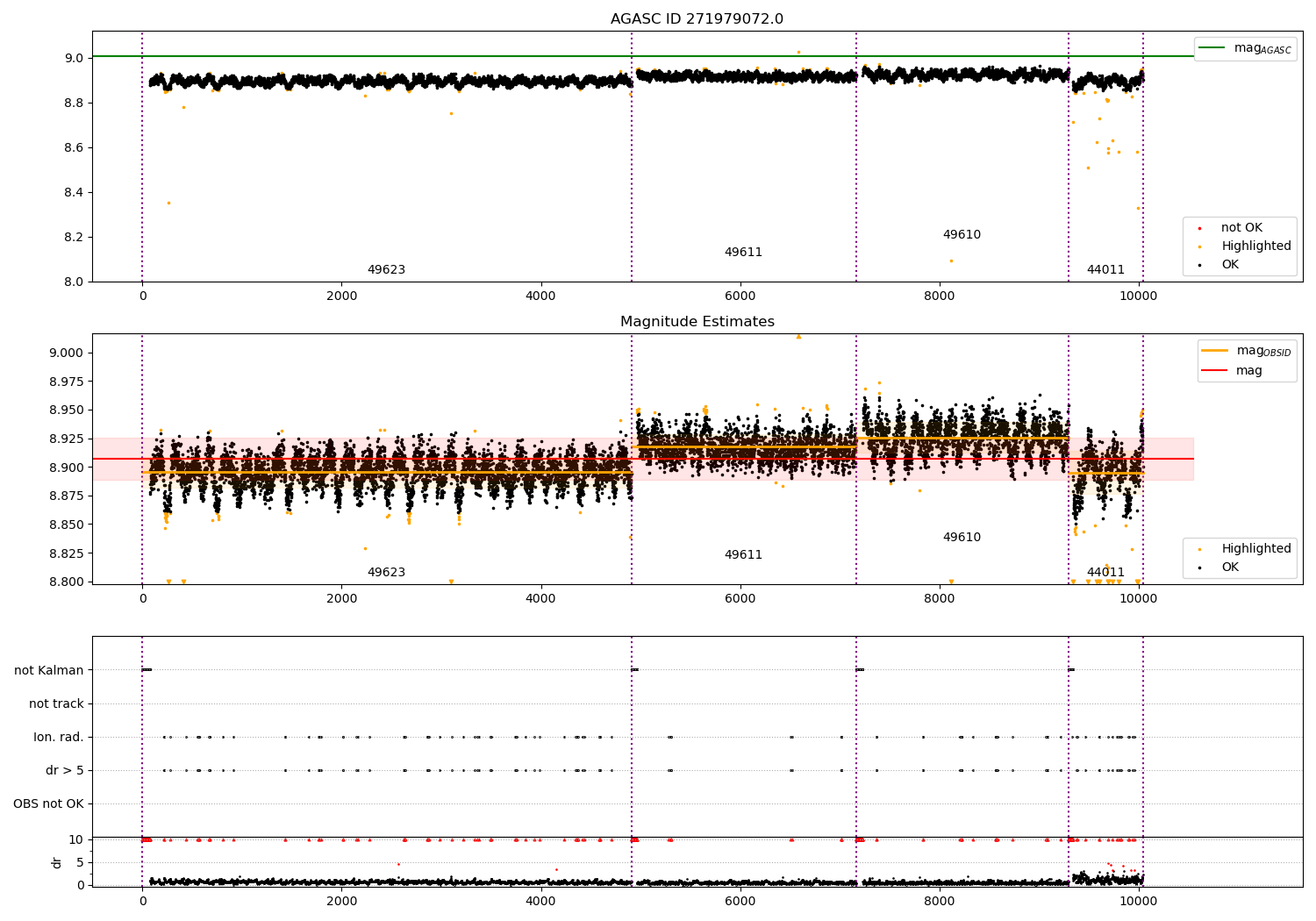Click y-tick '8.0' on the top plot
1316x921 pixels.
tap(75, 282)
